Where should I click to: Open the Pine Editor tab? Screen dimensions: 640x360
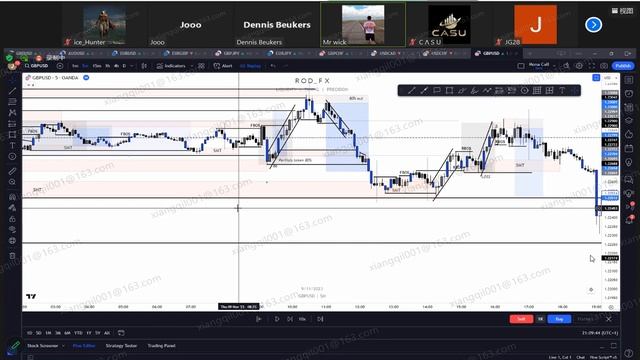tap(84, 346)
